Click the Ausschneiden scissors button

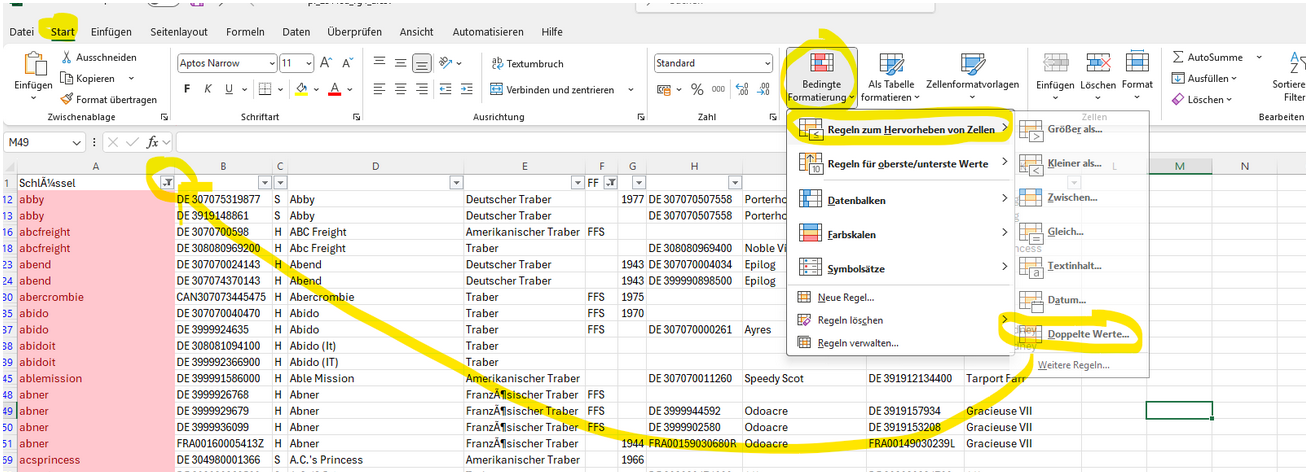pyautogui.click(x=98, y=57)
